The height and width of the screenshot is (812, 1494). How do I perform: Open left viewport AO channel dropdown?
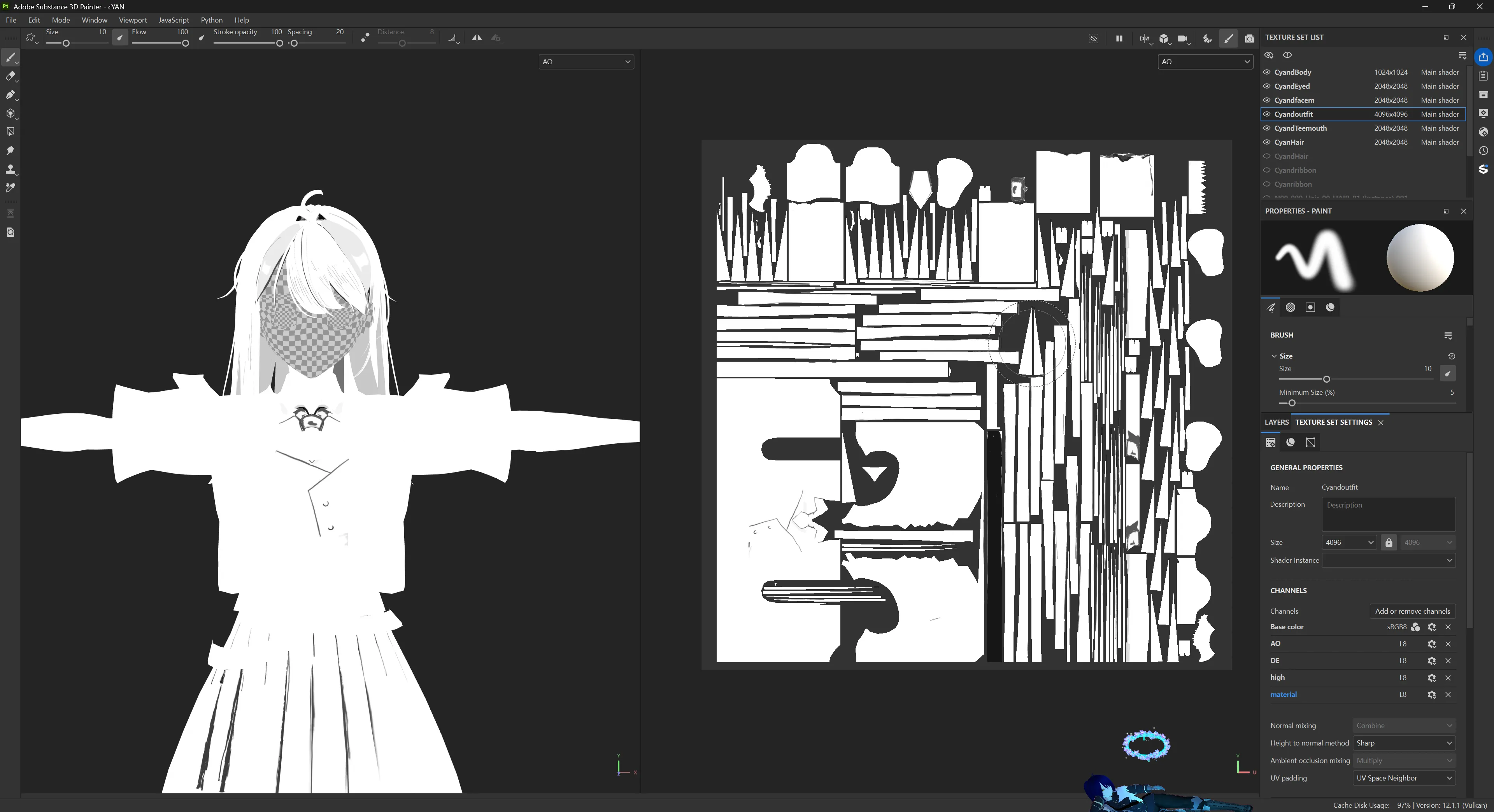tap(586, 62)
